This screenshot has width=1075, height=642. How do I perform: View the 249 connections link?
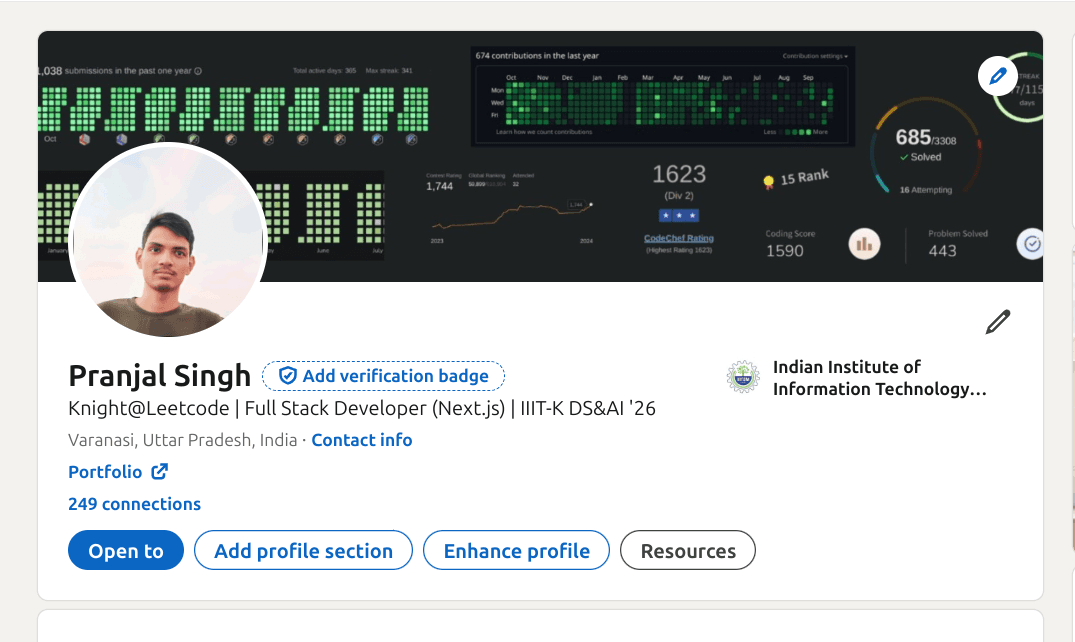click(134, 504)
